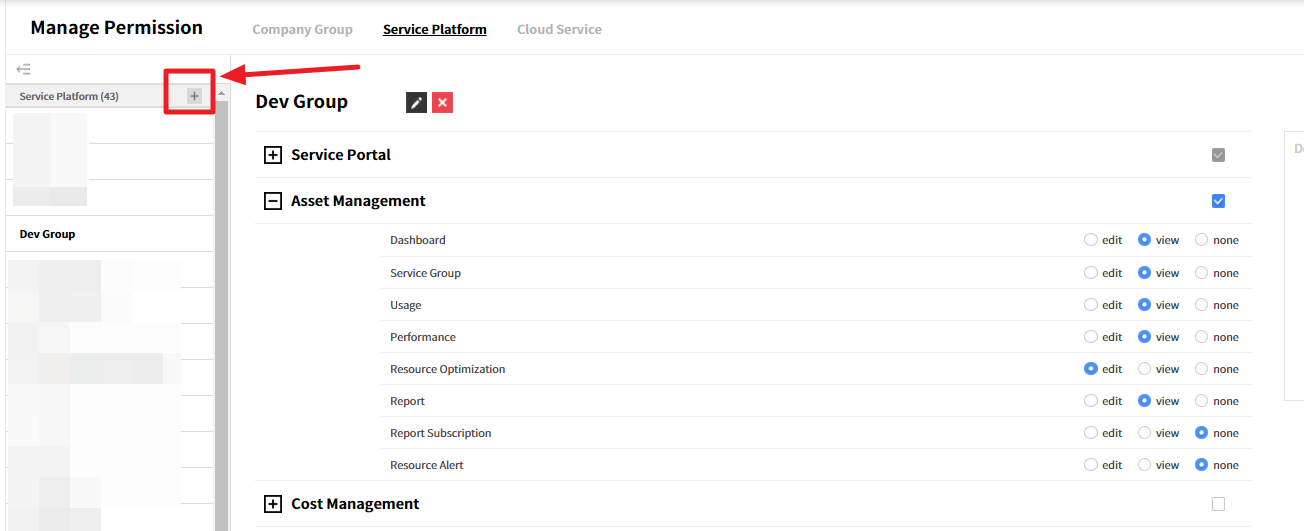Set Service Group permission to none
The width and height of the screenshot is (1304, 531).
click(x=1202, y=273)
